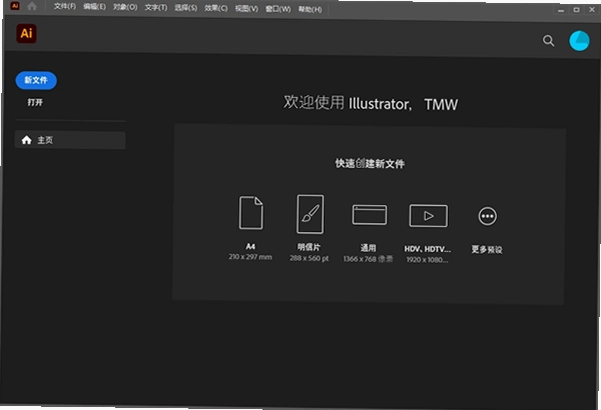Viewport: 601px width, 410px height.
Task: Open the 对象(O) menu
Action: (x=125, y=7)
